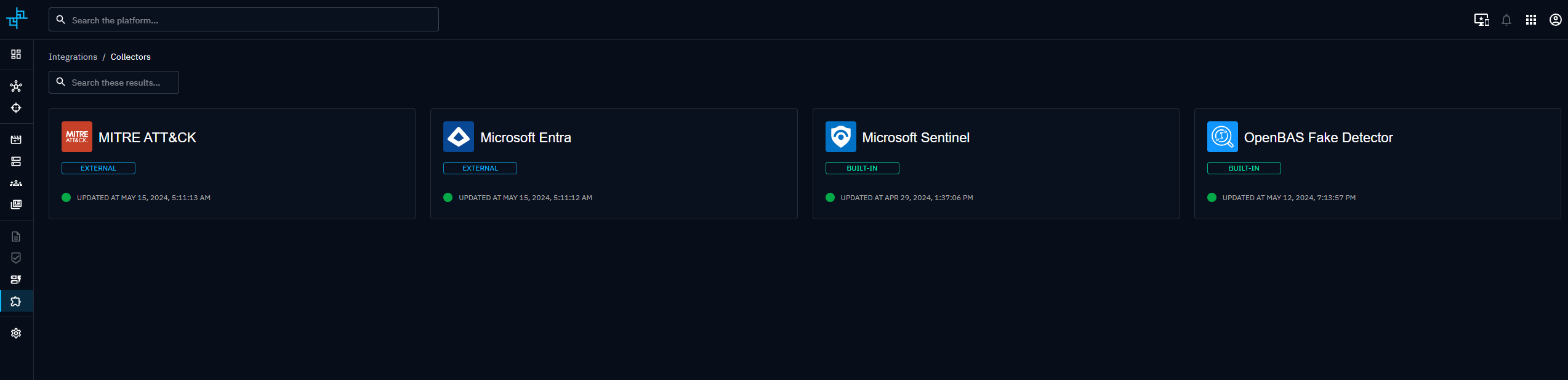Click the monitor with star icon
1568x380 pixels.
[x=1481, y=20]
